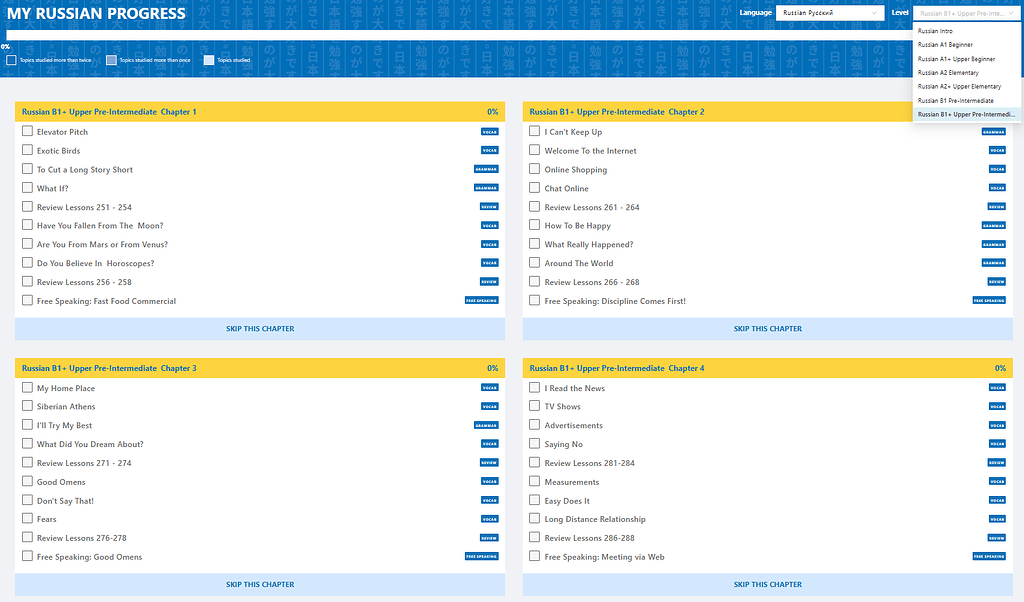Mark Online Shopping as completed
The width and height of the screenshot is (1024, 602).
(x=534, y=169)
